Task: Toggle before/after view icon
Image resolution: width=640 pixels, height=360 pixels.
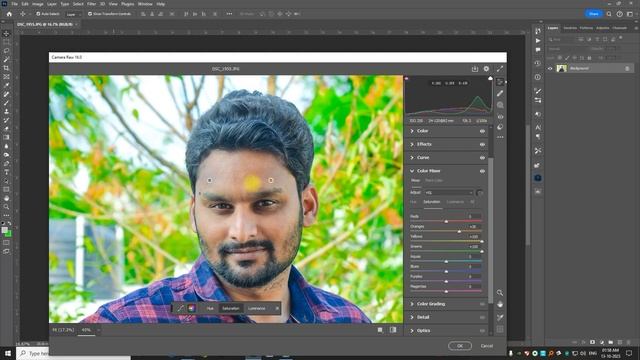Action: pyautogui.click(x=393, y=330)
